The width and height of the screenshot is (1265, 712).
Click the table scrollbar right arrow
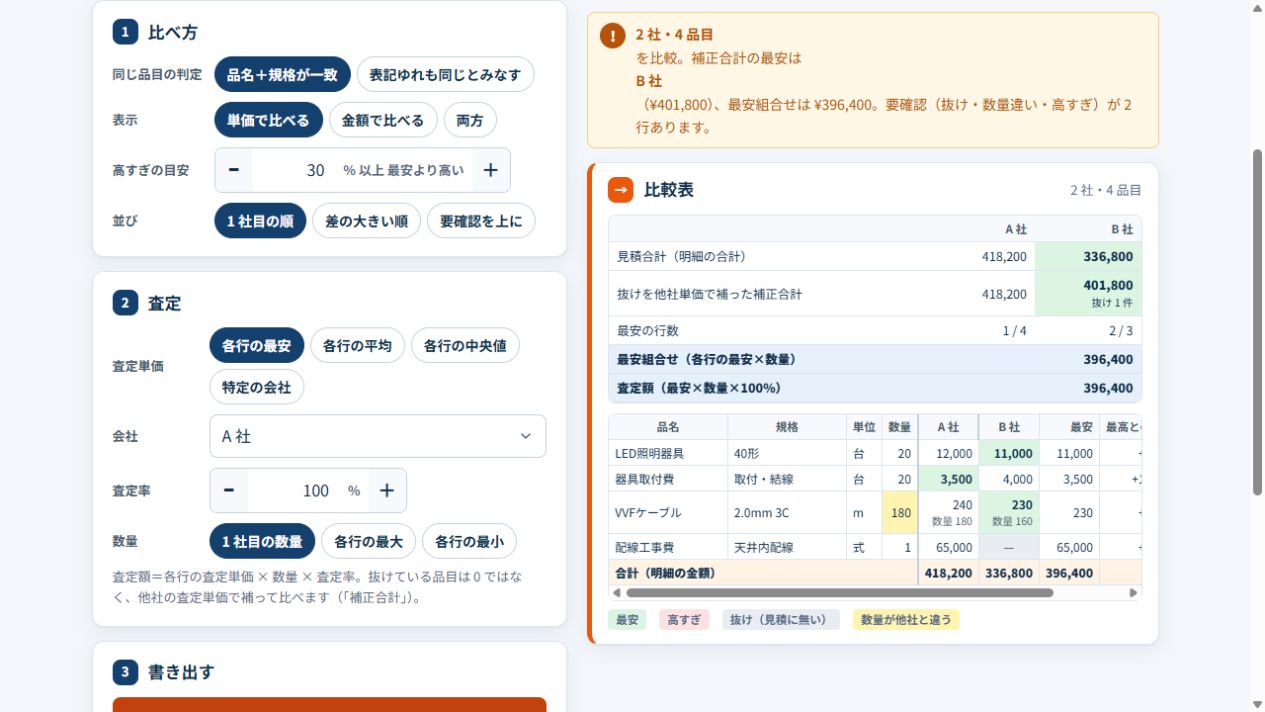coord(1133,593)
